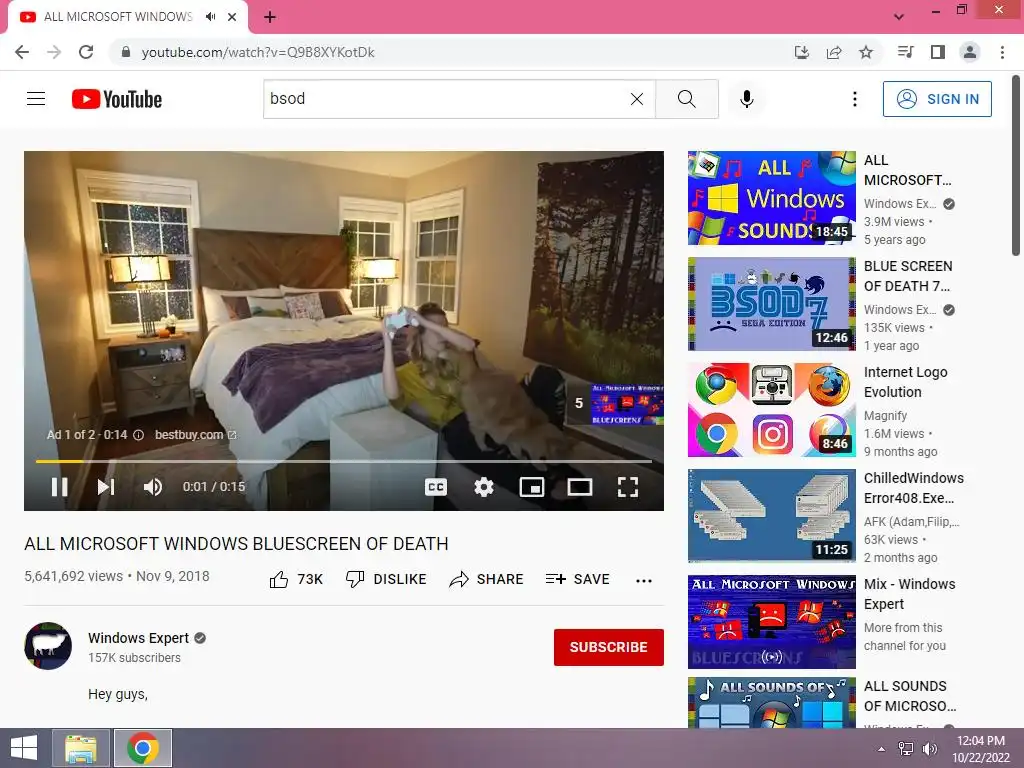Open File Explorer from taskbar

[81, 748]
